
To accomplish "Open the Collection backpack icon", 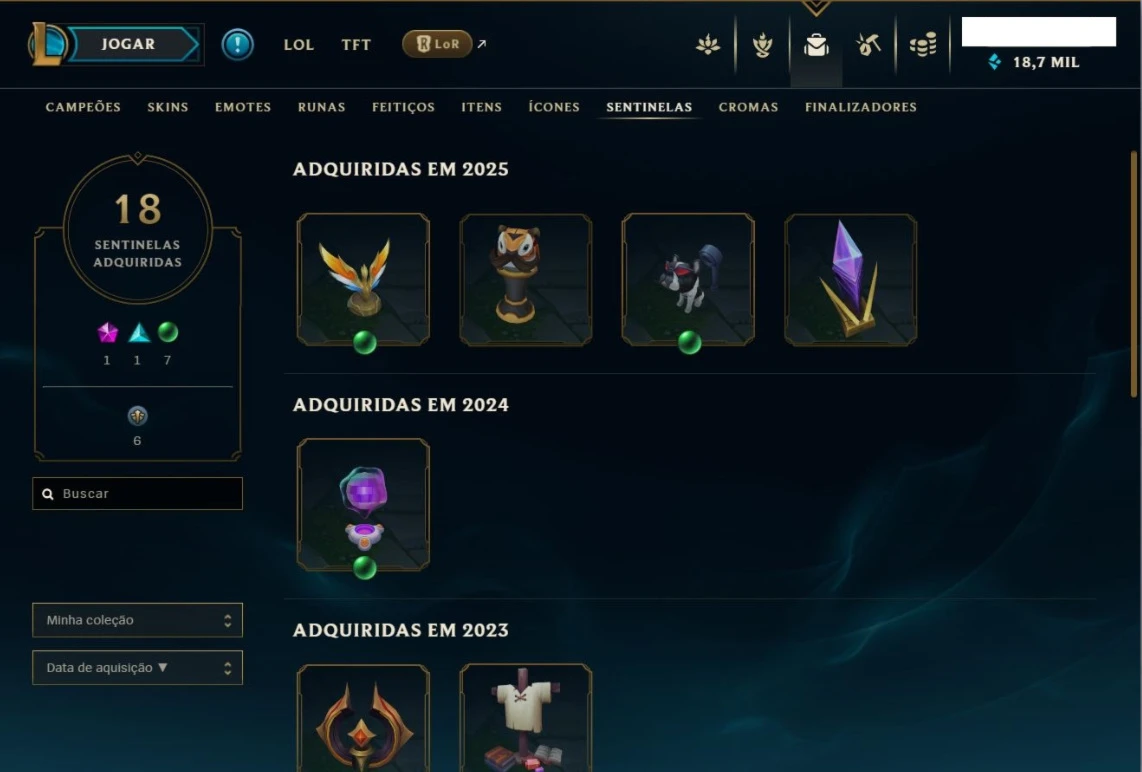I will (816, 45).
